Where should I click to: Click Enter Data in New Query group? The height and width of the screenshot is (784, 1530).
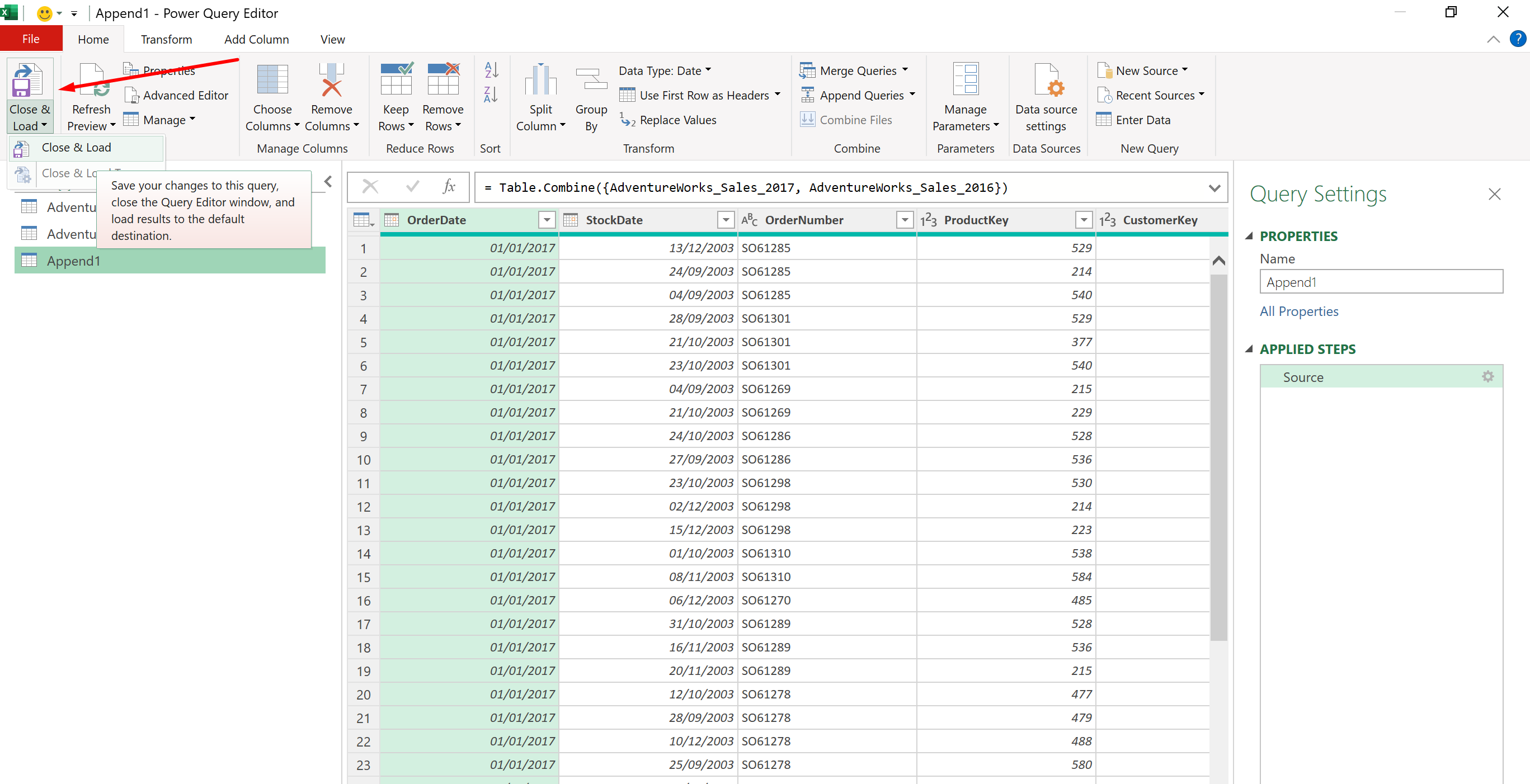1133,120
